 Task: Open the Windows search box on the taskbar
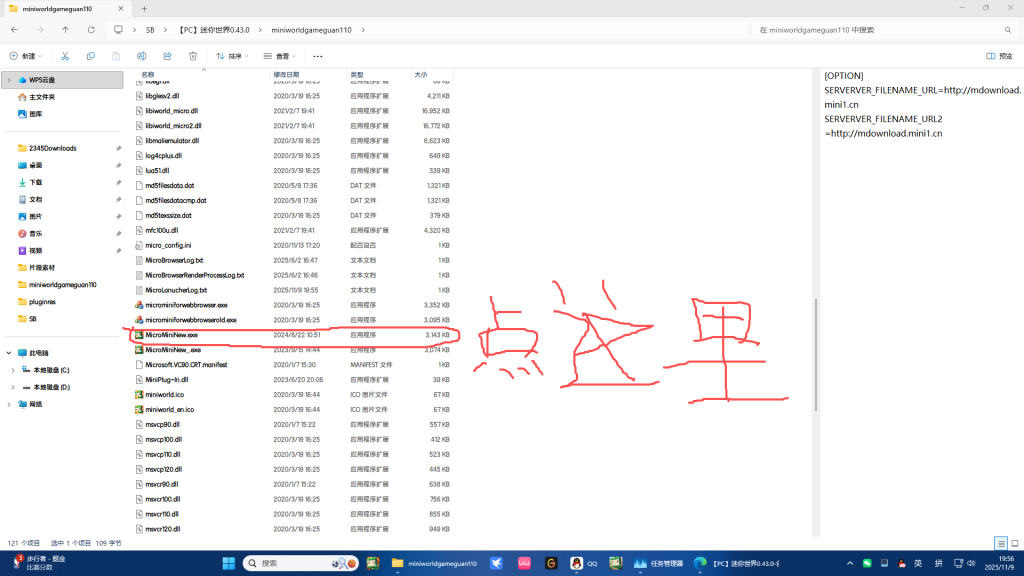pyautogui.click(x=290, y=563)
